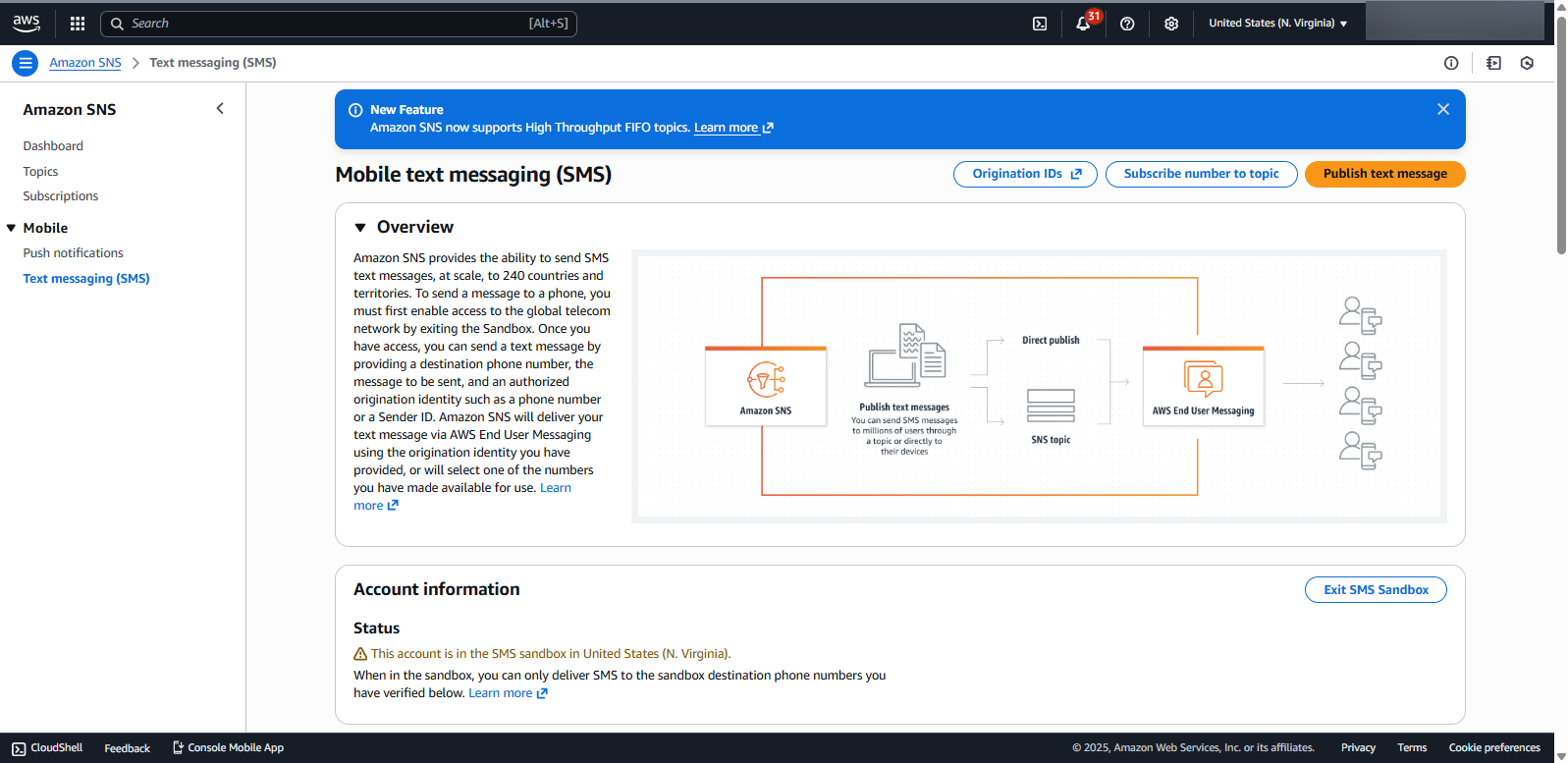Viewport: 1568px width, 763px height.
Task: Open the info panel icon
Action: (x=1451, y=63)
